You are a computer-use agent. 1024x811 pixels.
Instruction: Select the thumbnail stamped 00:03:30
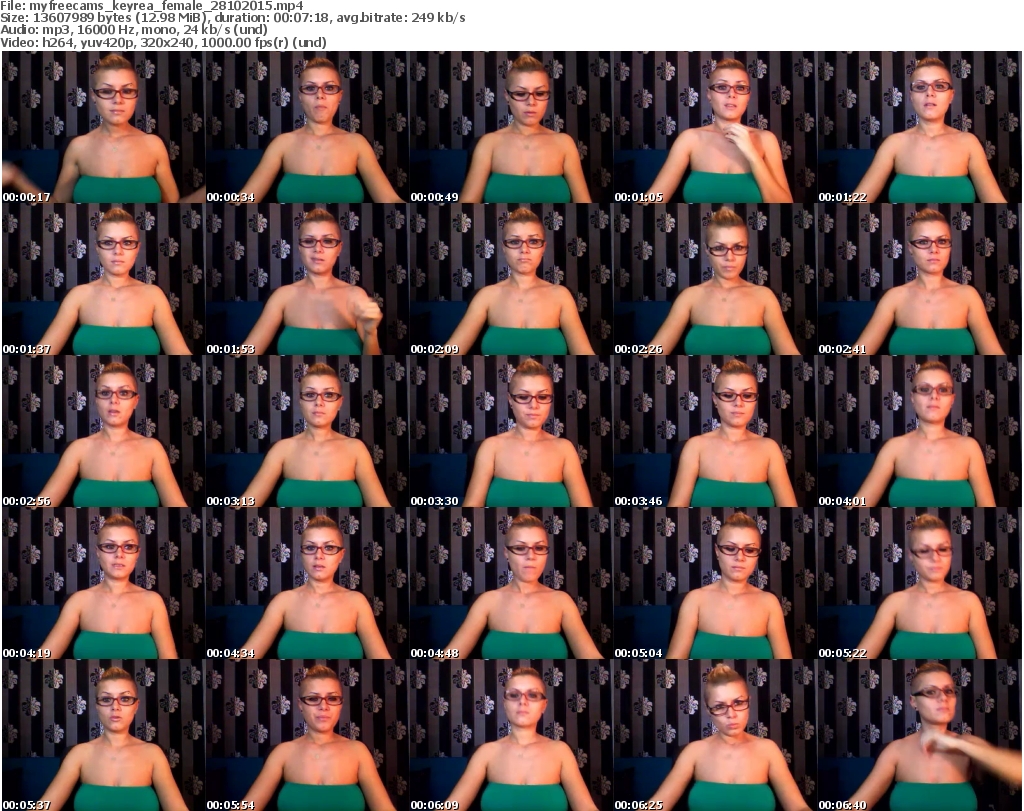pyautogui.click(x=511, y=432)
